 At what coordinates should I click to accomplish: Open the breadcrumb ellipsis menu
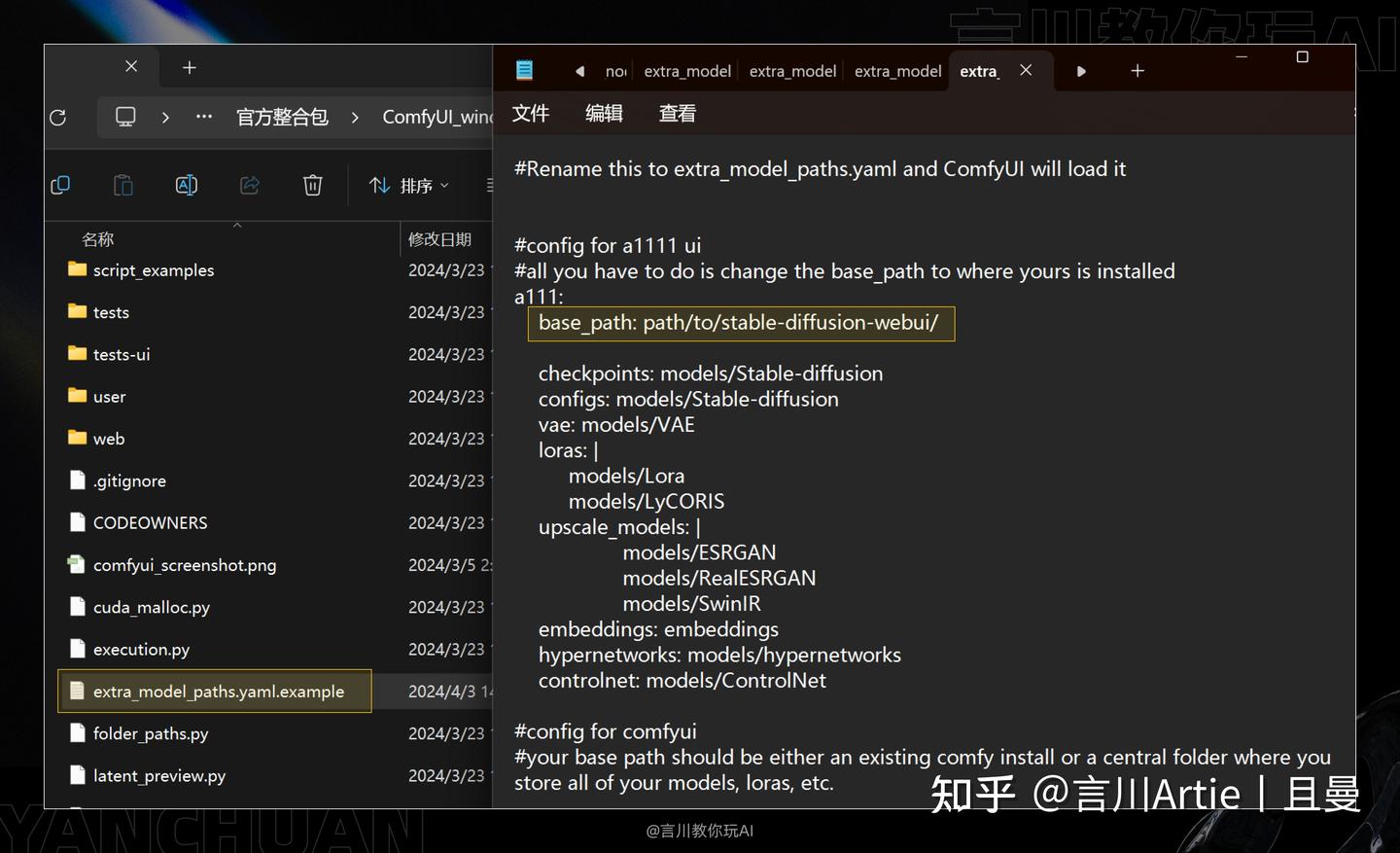203,116
